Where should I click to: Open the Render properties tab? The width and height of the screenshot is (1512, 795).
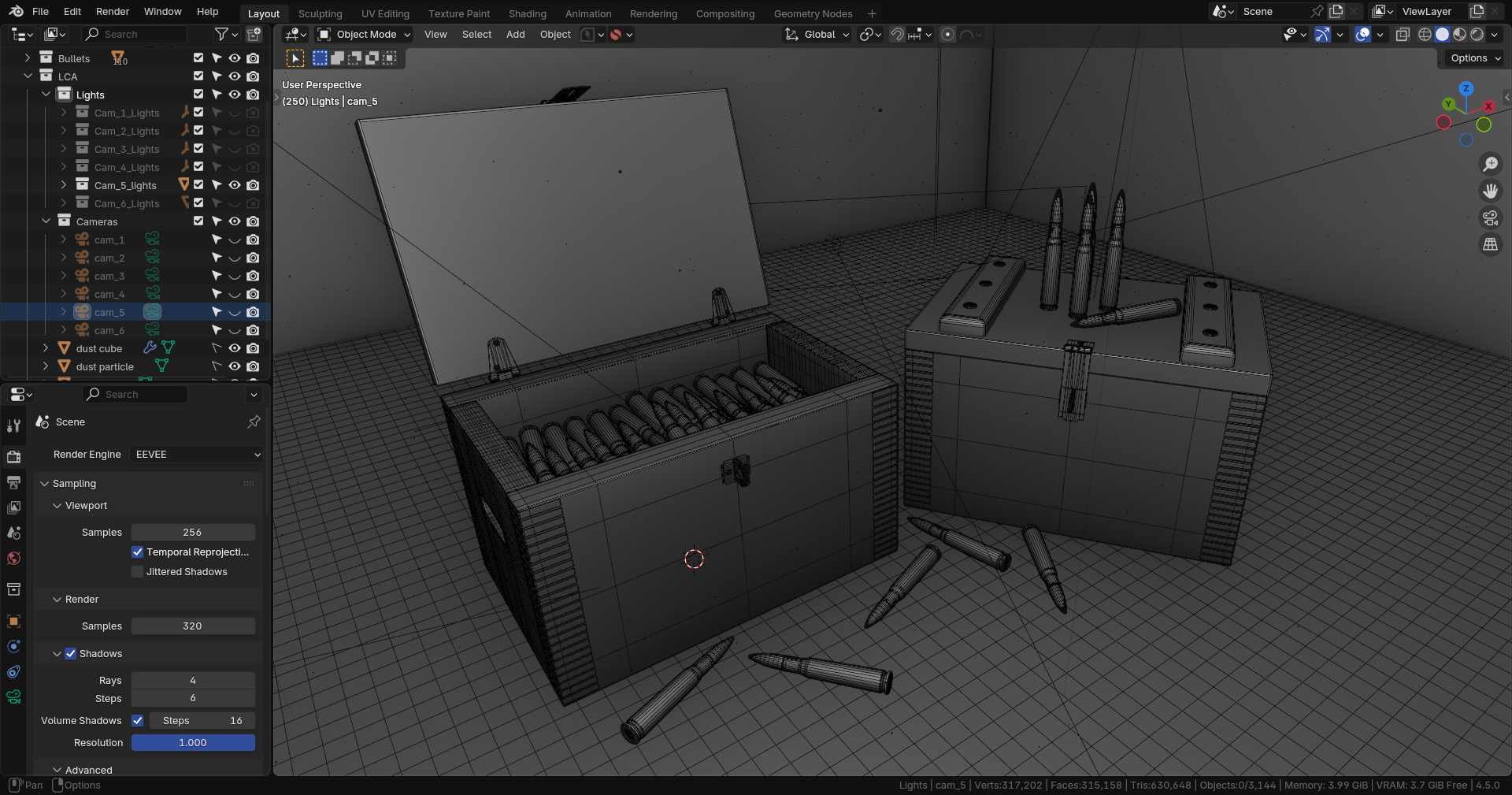point(13,456)
